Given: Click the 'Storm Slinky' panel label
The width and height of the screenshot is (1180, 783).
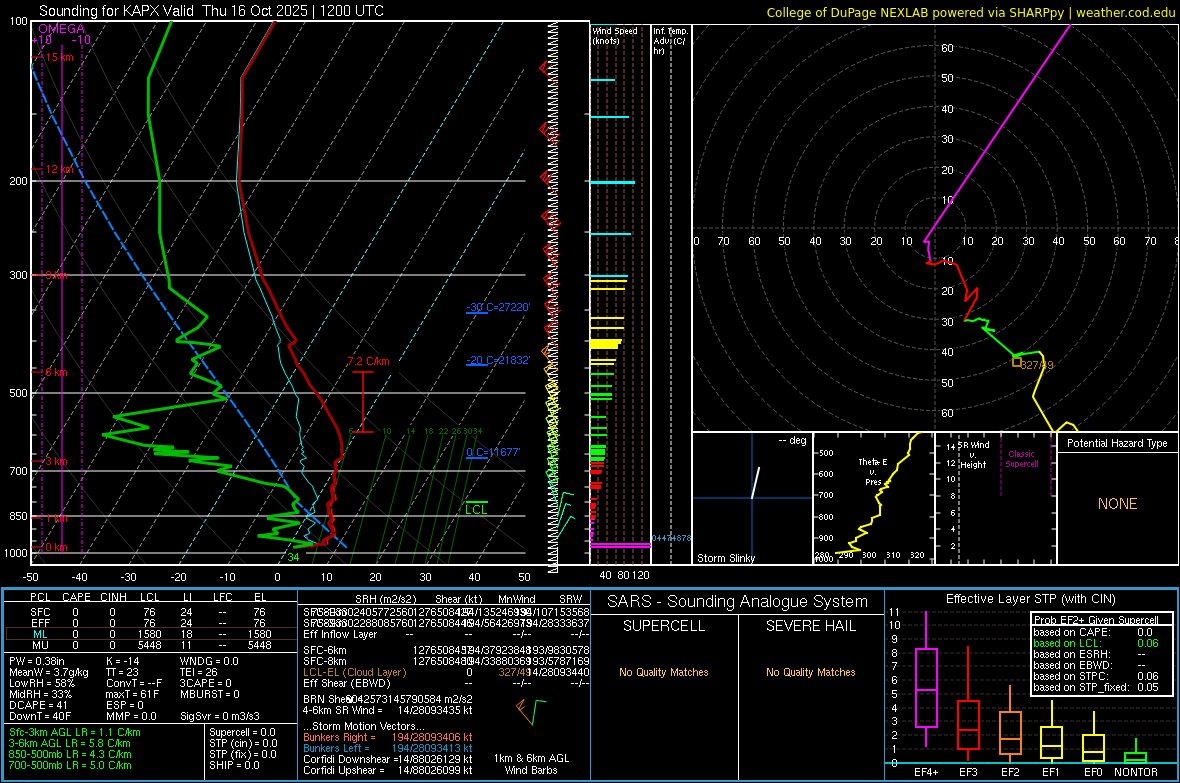Looking at the screenshot, I should tap(725, 558).
